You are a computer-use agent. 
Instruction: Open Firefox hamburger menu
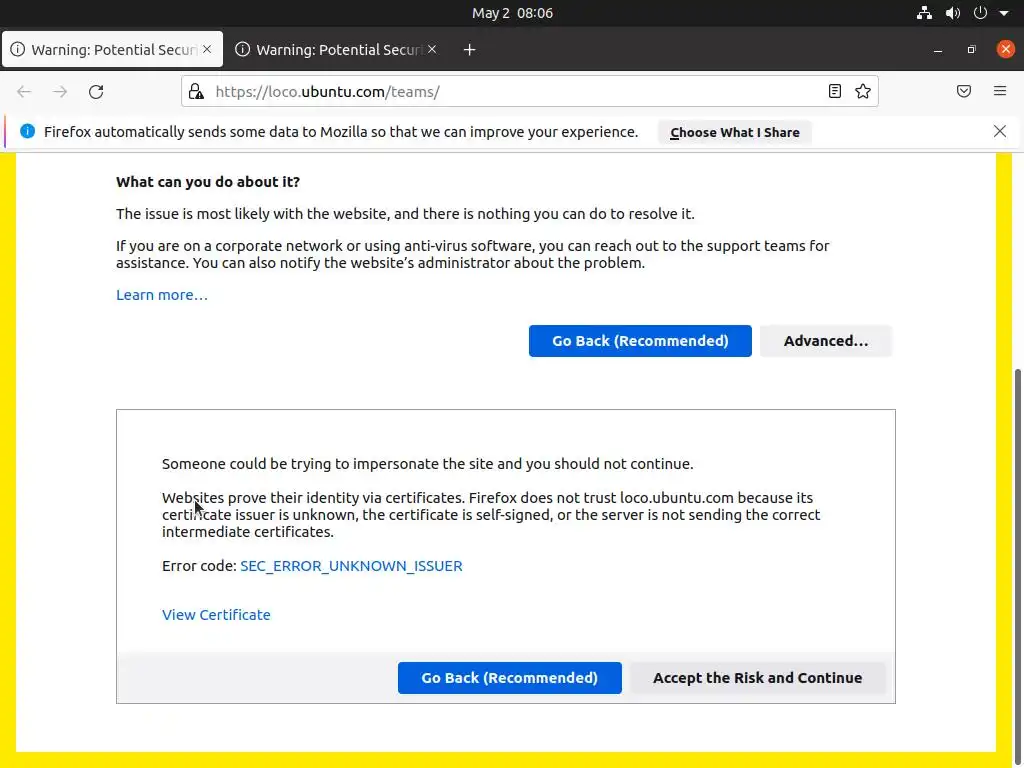(1000, 91)
